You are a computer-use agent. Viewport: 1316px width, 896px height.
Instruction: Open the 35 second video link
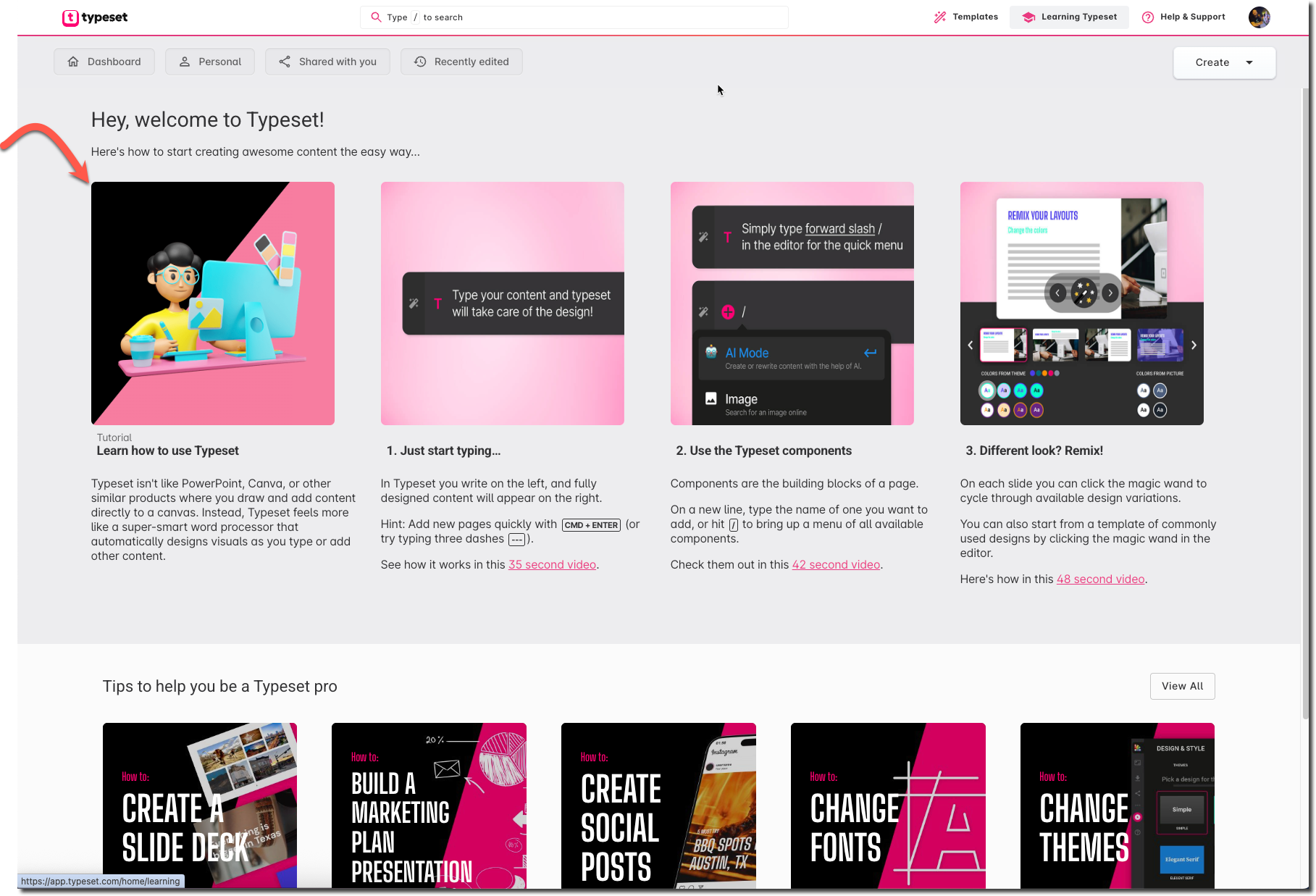pyautogui.click(x=552, y=565)
